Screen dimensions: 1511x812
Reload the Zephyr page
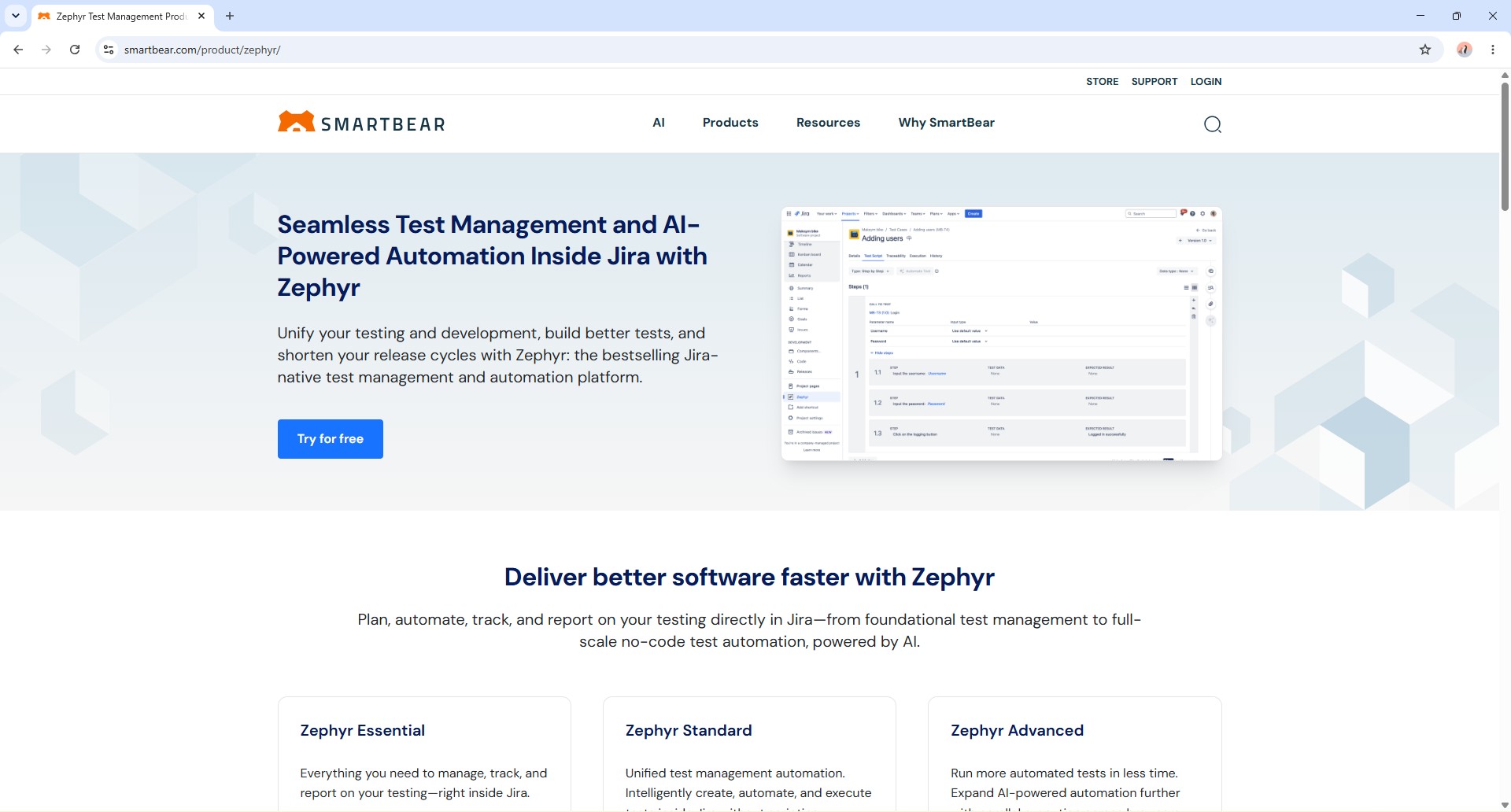coord(75,50)
